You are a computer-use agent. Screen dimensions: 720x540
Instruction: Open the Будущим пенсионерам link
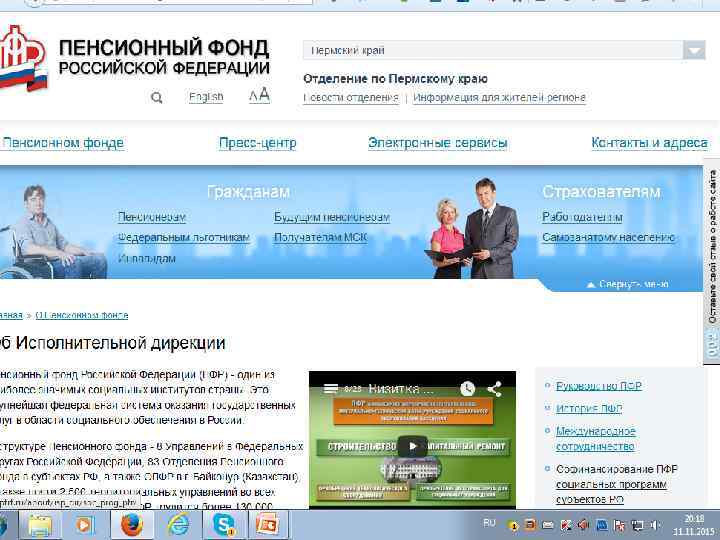tap(332, 217)
